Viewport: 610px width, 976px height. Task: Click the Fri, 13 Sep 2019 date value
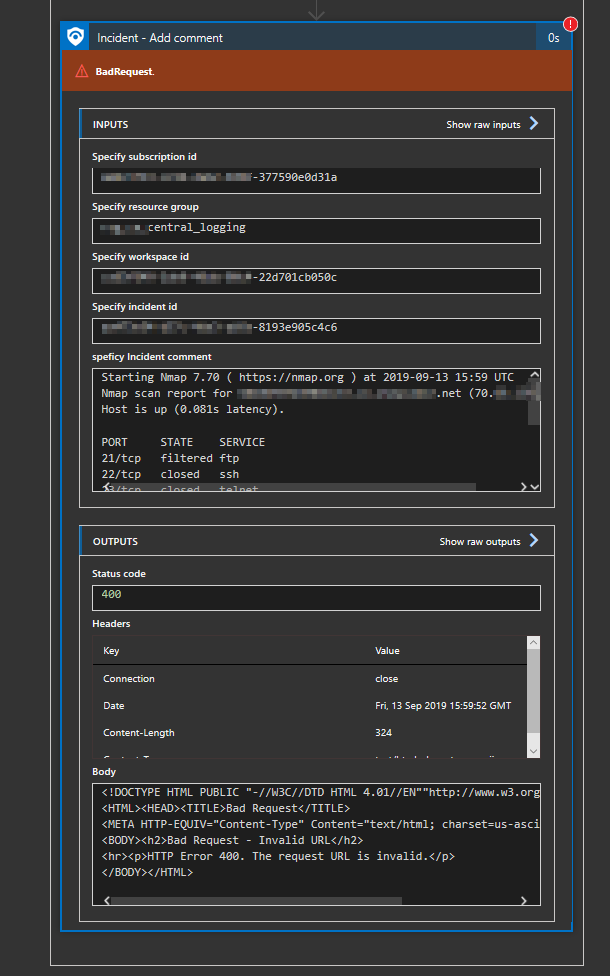(x=443, y=706)
